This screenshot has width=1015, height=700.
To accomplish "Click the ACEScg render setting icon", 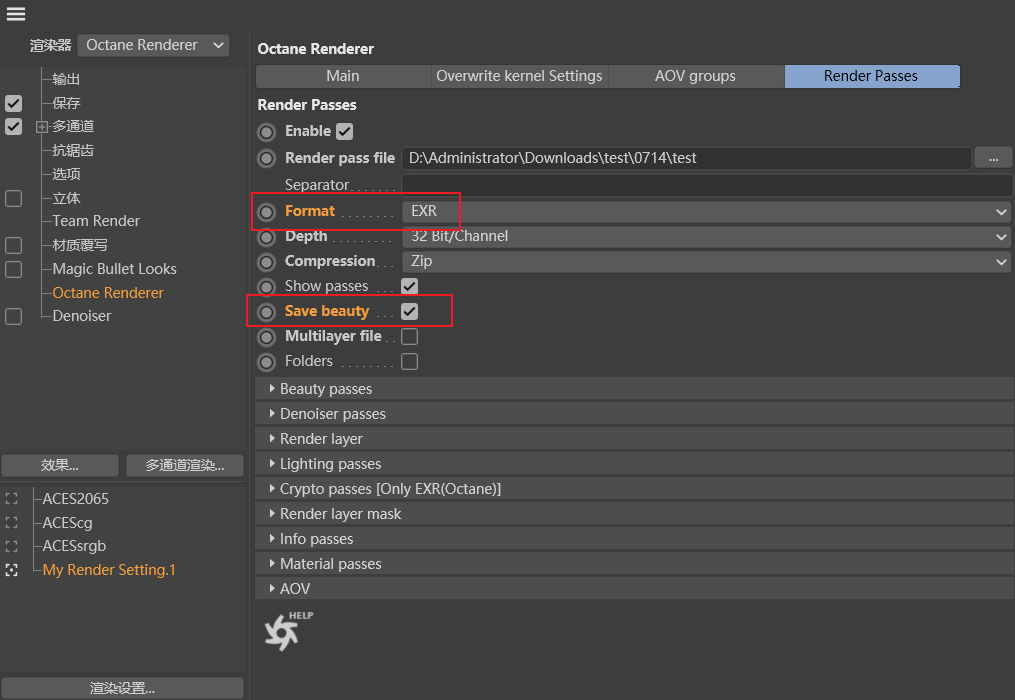I will click(x=12, y=522).
